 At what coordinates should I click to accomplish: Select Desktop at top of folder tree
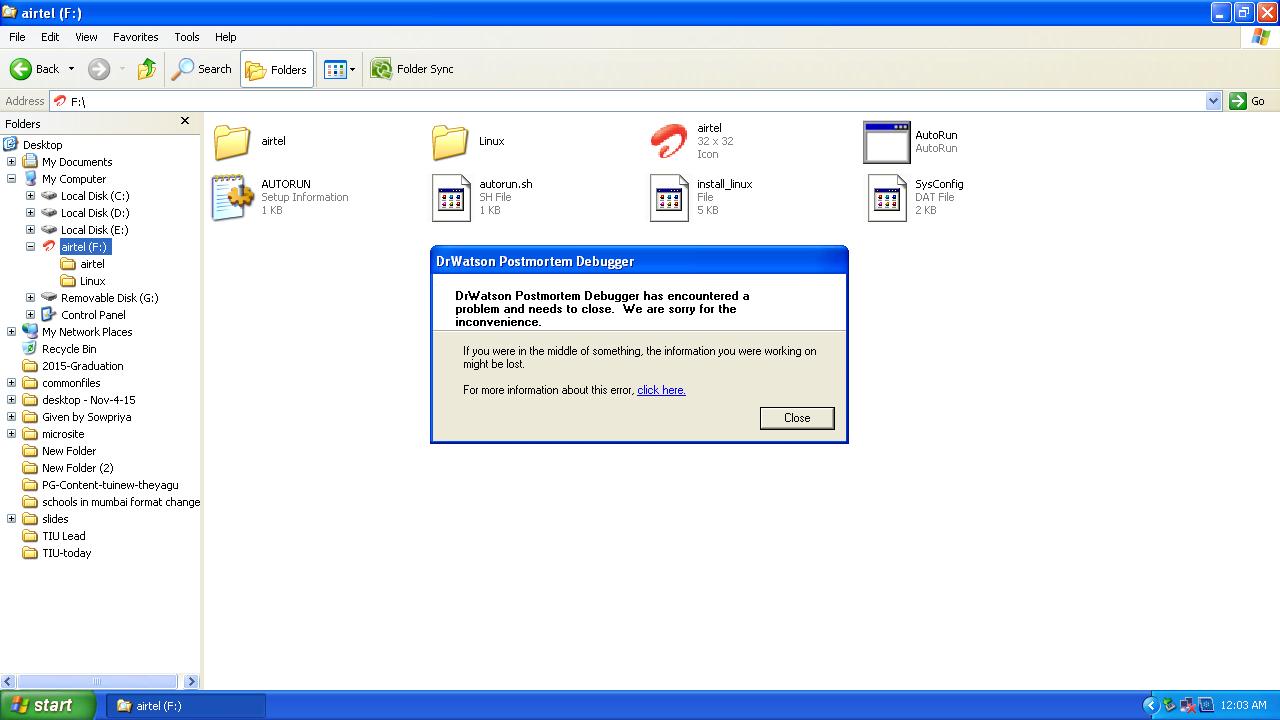(42, 145)
